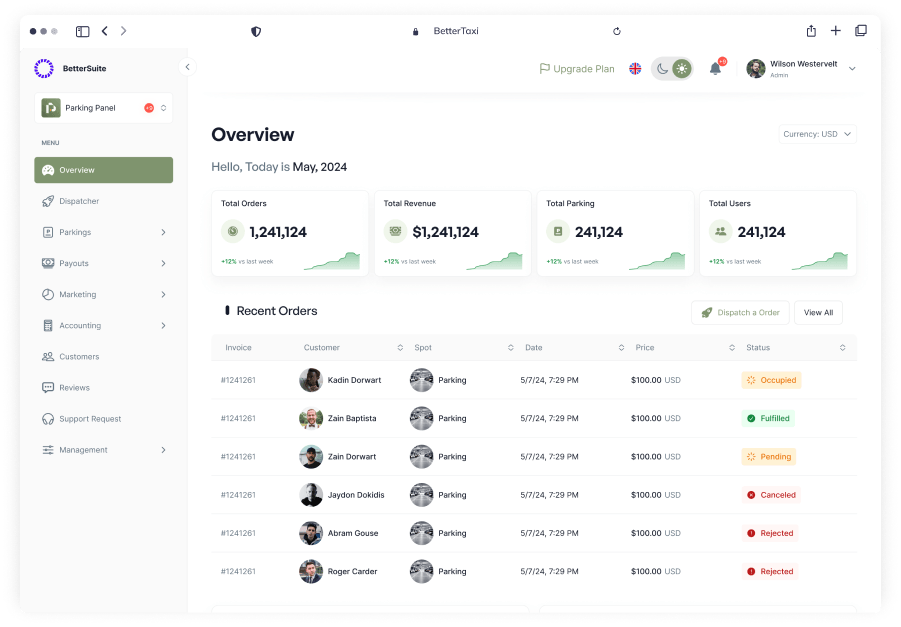Click the Total Users people icon
This screenshot has width=901, height=627.
coord(720,232)
